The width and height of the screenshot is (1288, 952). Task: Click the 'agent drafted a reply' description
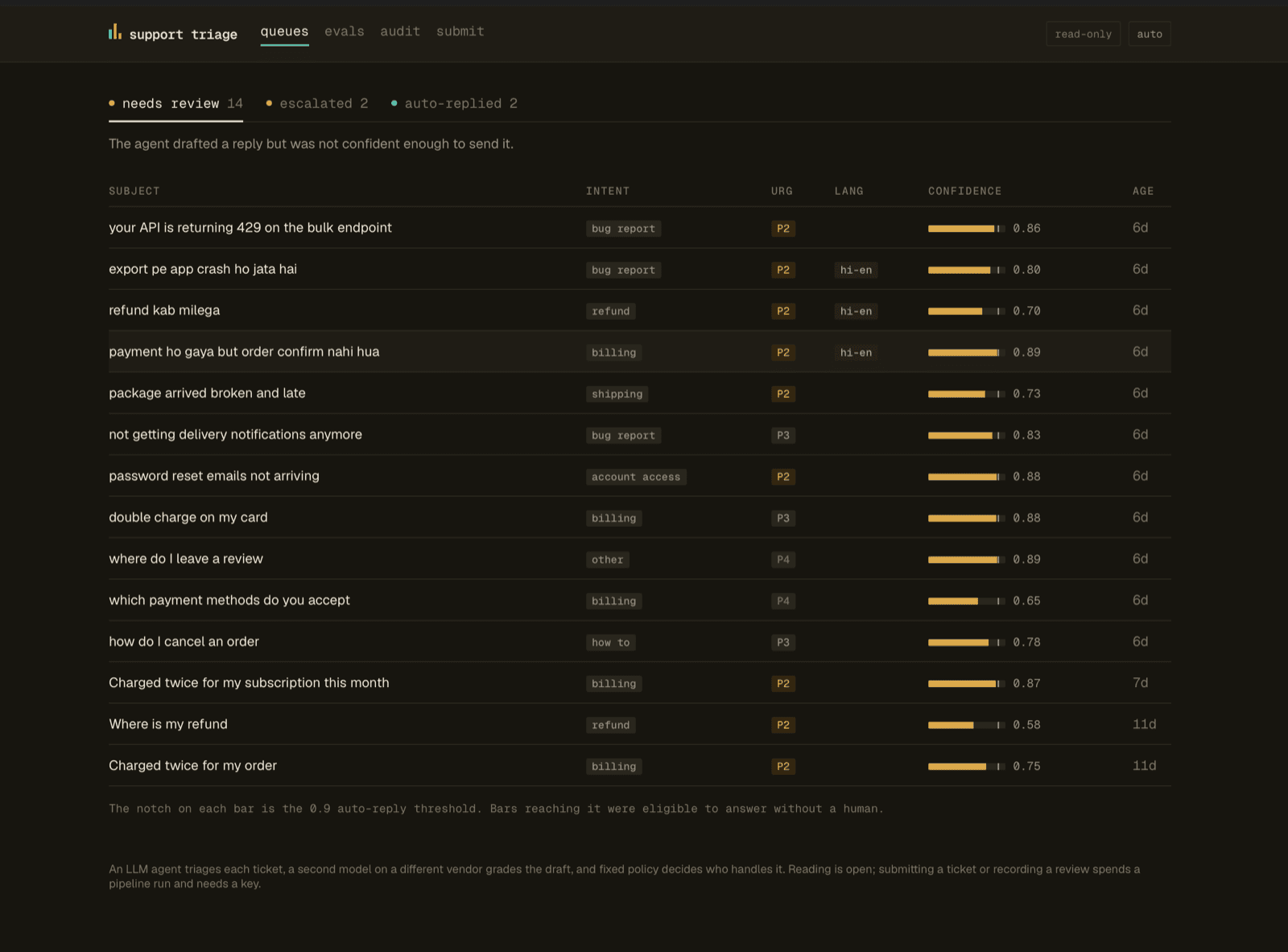311,144
